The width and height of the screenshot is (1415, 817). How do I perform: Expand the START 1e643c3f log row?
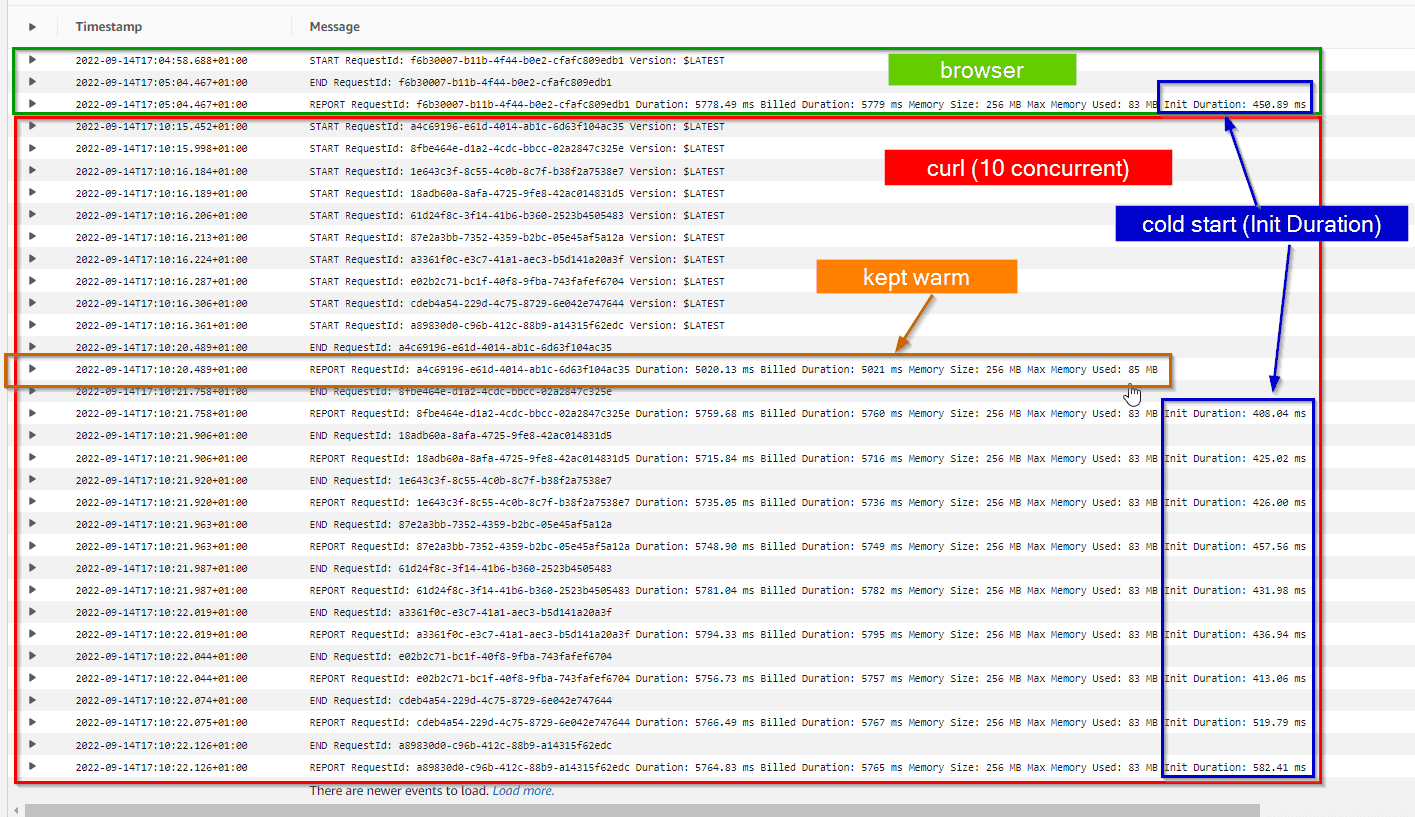pyautogui.click(x=32, y=171)
